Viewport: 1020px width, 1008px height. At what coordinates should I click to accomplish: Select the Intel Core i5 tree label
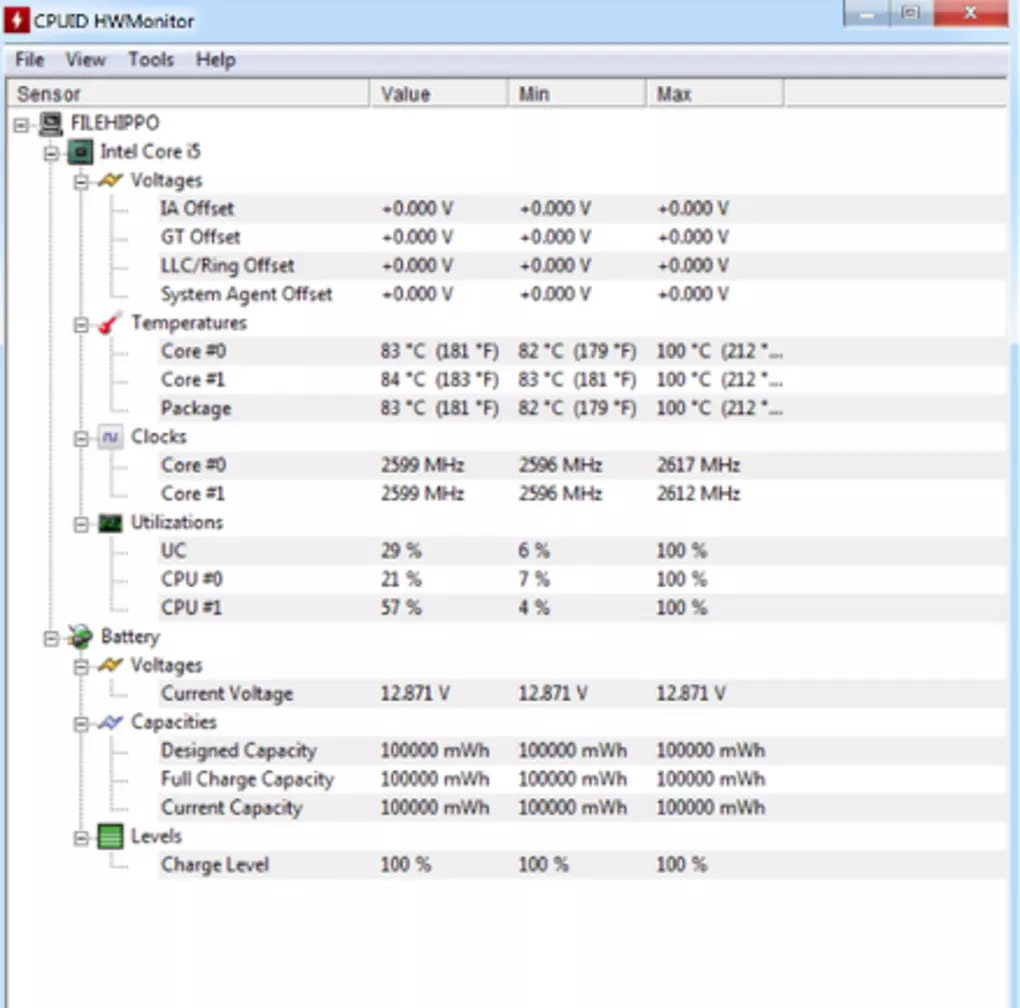[150, 152]
